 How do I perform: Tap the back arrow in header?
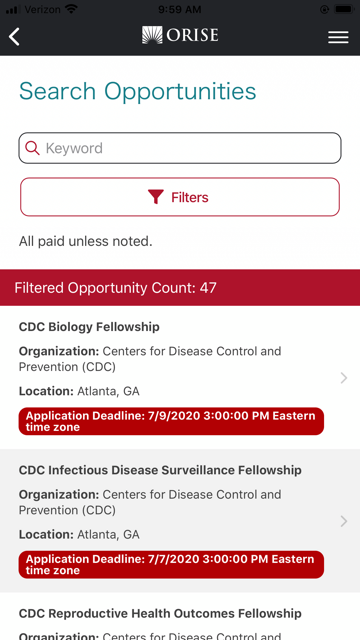[14, 37]
